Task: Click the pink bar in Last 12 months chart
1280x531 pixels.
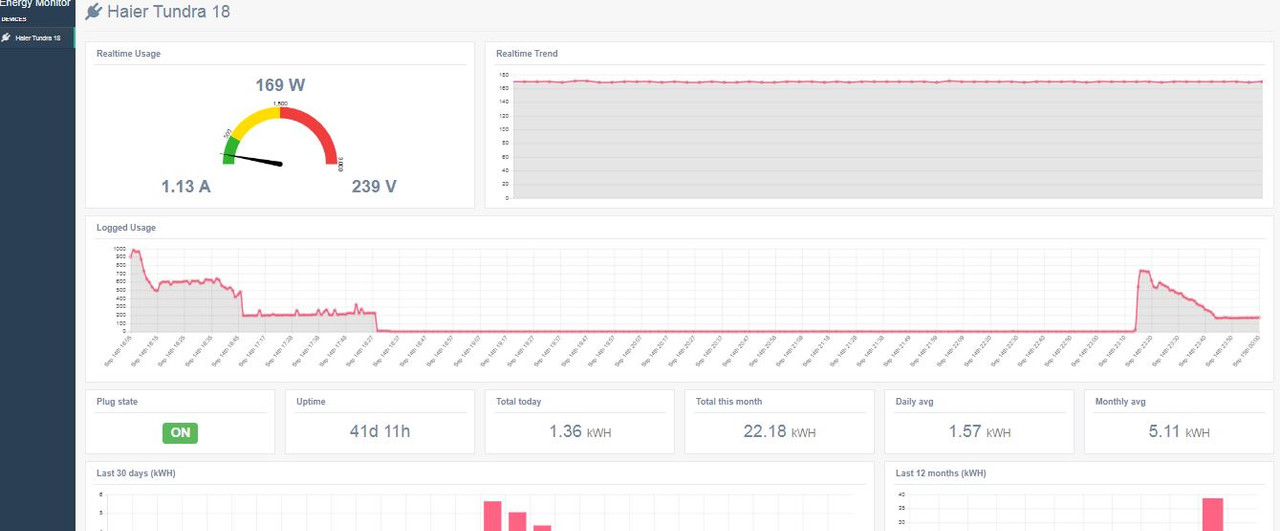Action: click(x=1213, y=514)
